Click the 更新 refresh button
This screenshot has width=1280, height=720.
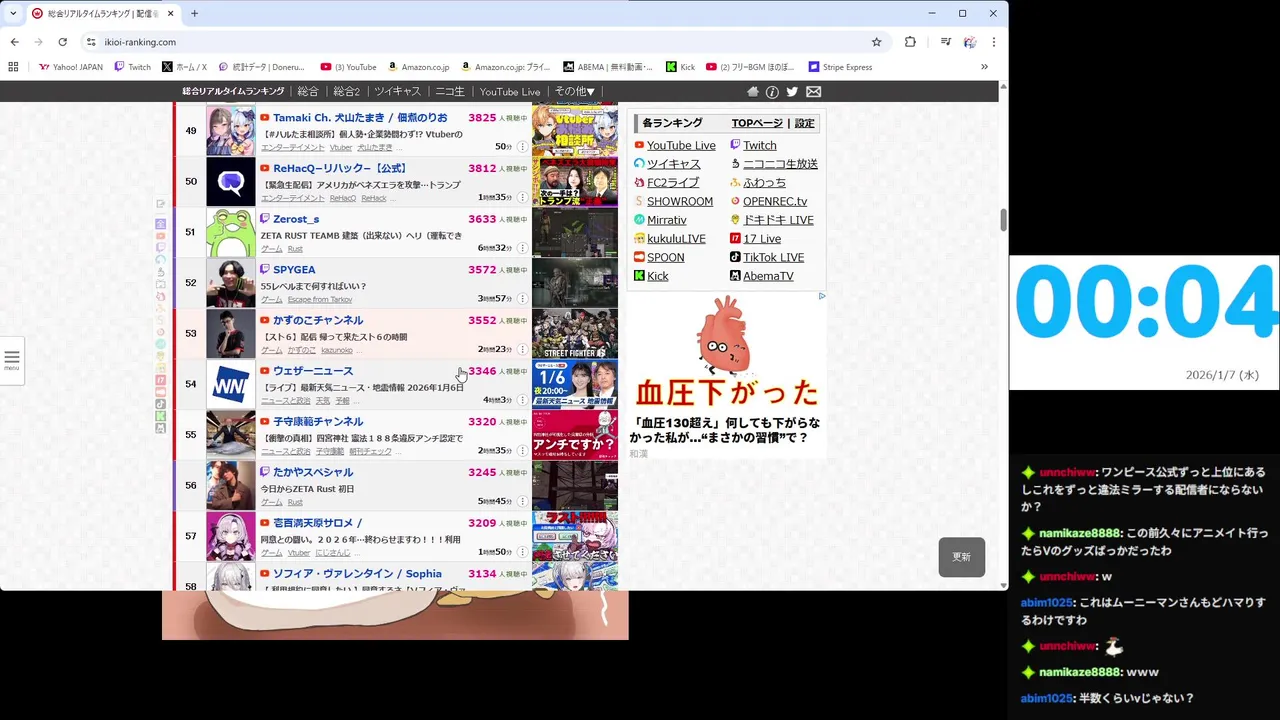962,557
